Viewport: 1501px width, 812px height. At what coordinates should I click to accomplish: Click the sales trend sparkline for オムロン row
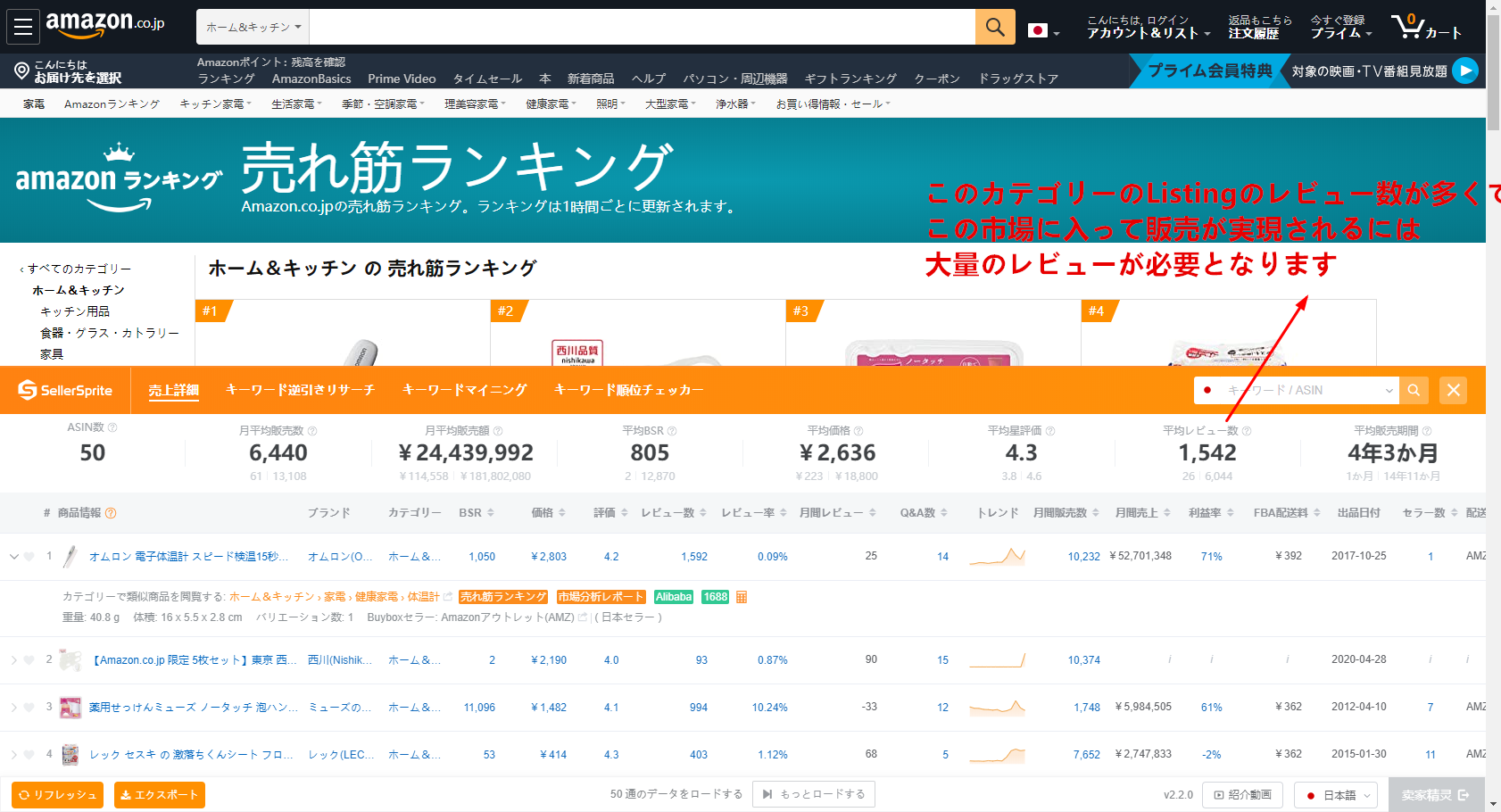tap(997, 557)
